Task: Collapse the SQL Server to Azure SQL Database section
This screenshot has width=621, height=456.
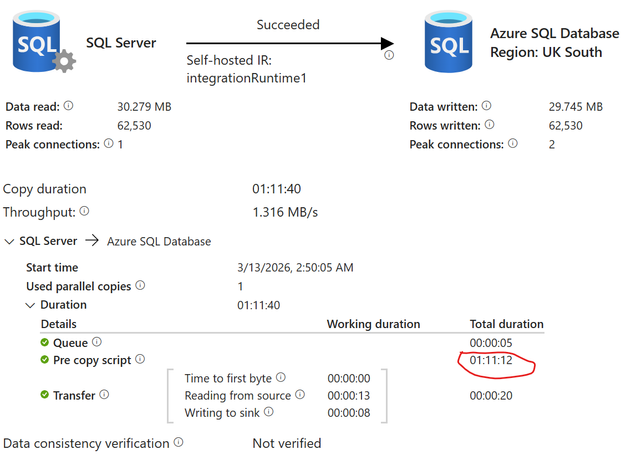Action: 9,241
